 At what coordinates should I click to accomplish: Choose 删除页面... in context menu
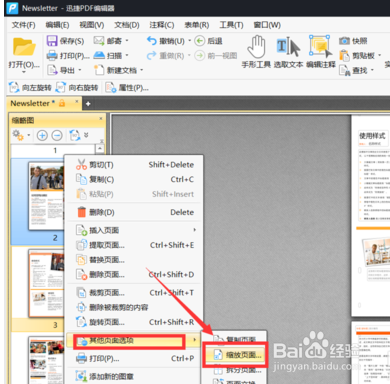[134, 275]
